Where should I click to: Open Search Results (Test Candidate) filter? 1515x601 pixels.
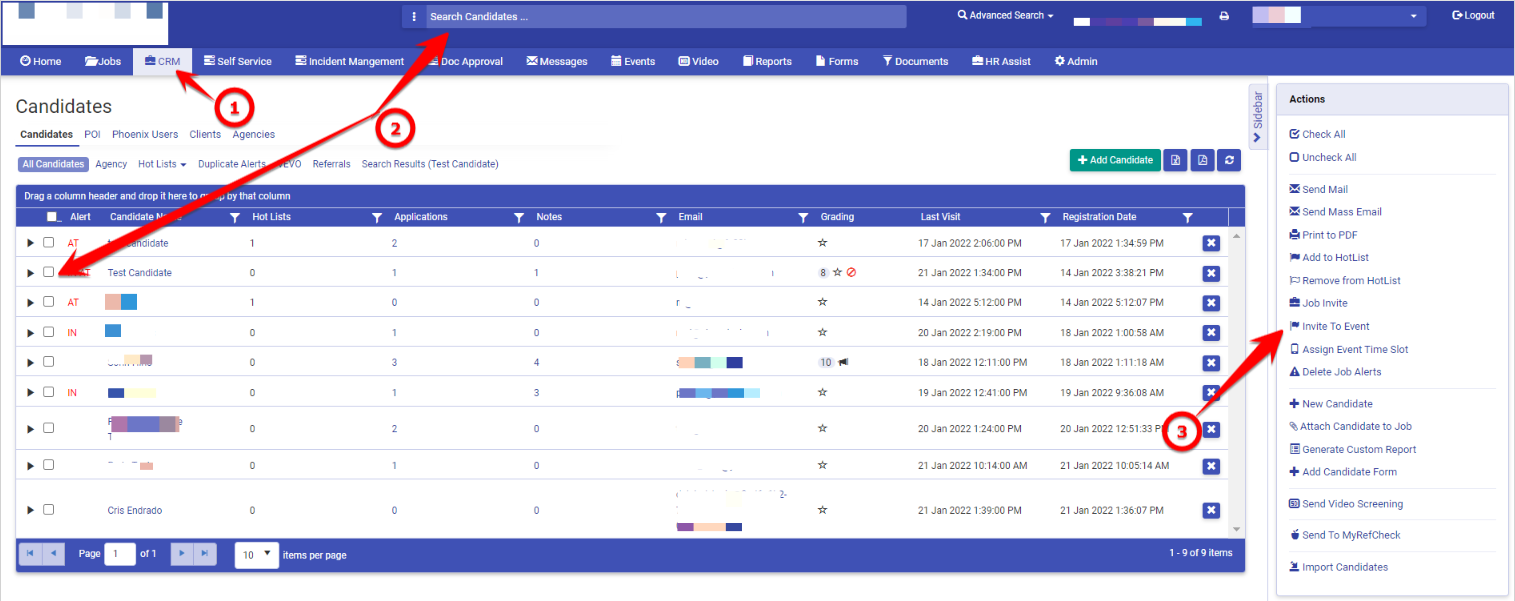[430, 164]
